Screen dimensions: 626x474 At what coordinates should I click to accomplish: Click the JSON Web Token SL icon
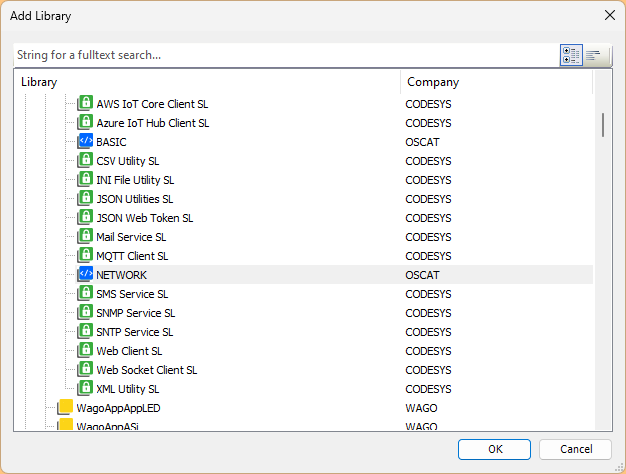[85, 217]
